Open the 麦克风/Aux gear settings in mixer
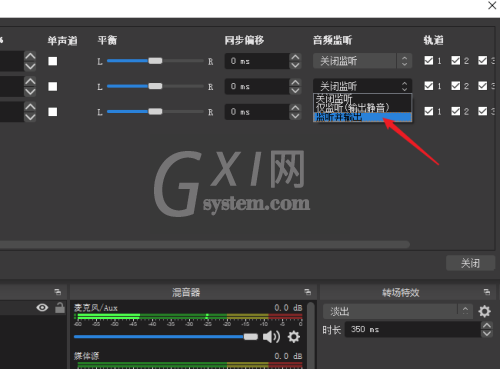The image size is (500, 369). click(294, 337)
